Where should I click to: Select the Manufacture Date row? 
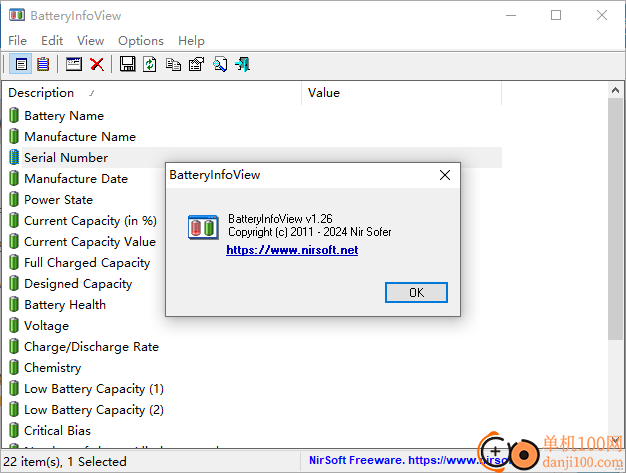(x=252, y=178)
